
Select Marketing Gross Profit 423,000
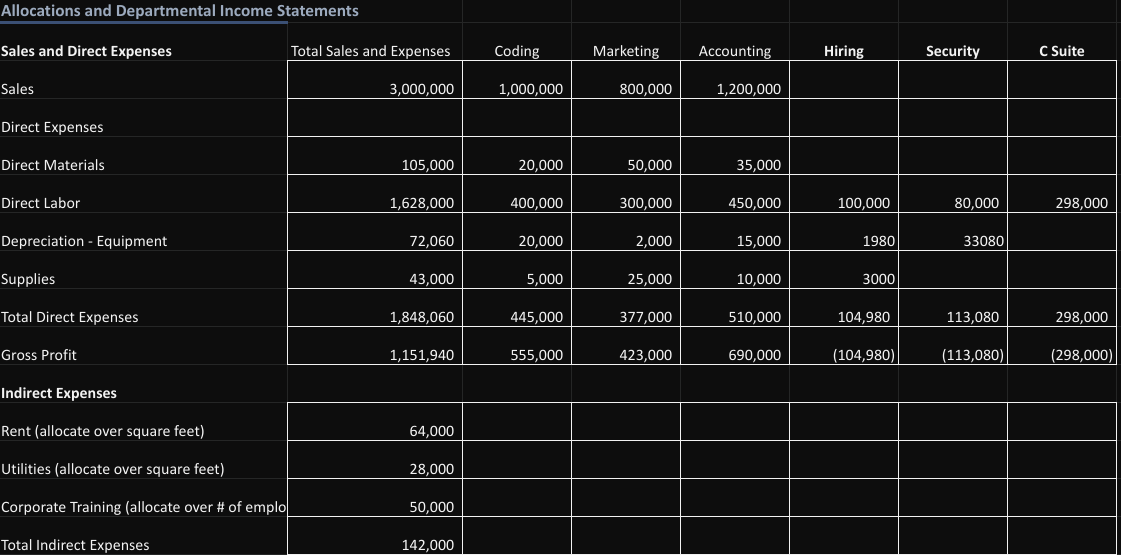(x=626, y=345)
